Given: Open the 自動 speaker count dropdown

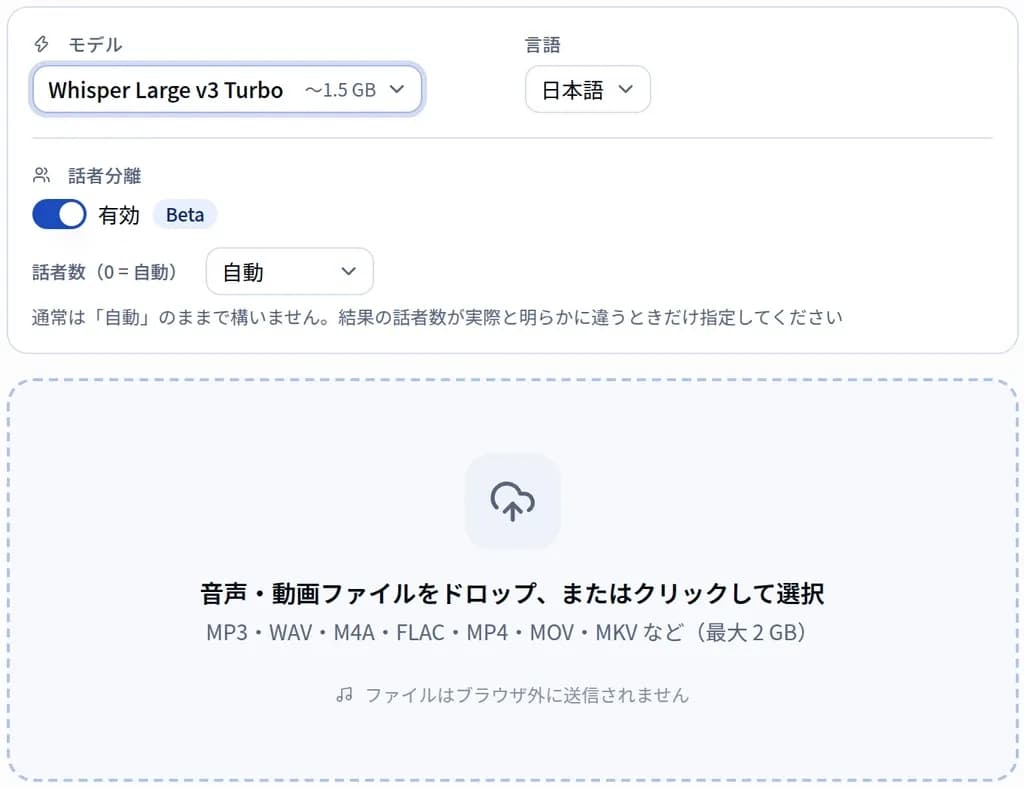Looking at the screenshot, I should pos(289,271).
